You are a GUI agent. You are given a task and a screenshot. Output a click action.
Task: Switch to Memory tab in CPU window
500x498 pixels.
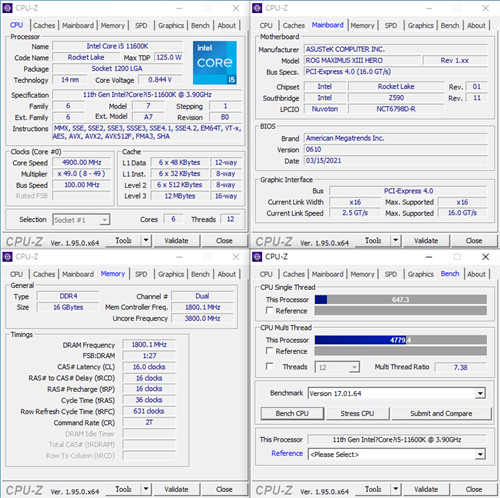click(x=113, y=26)
